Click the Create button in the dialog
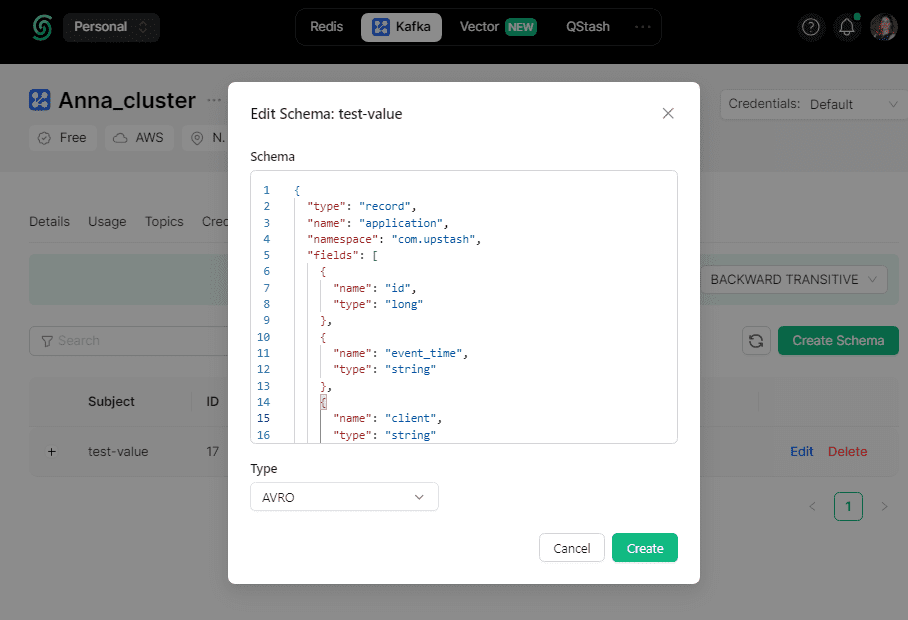This screenshot has height=620, width=908. click(x=645, y=548)
